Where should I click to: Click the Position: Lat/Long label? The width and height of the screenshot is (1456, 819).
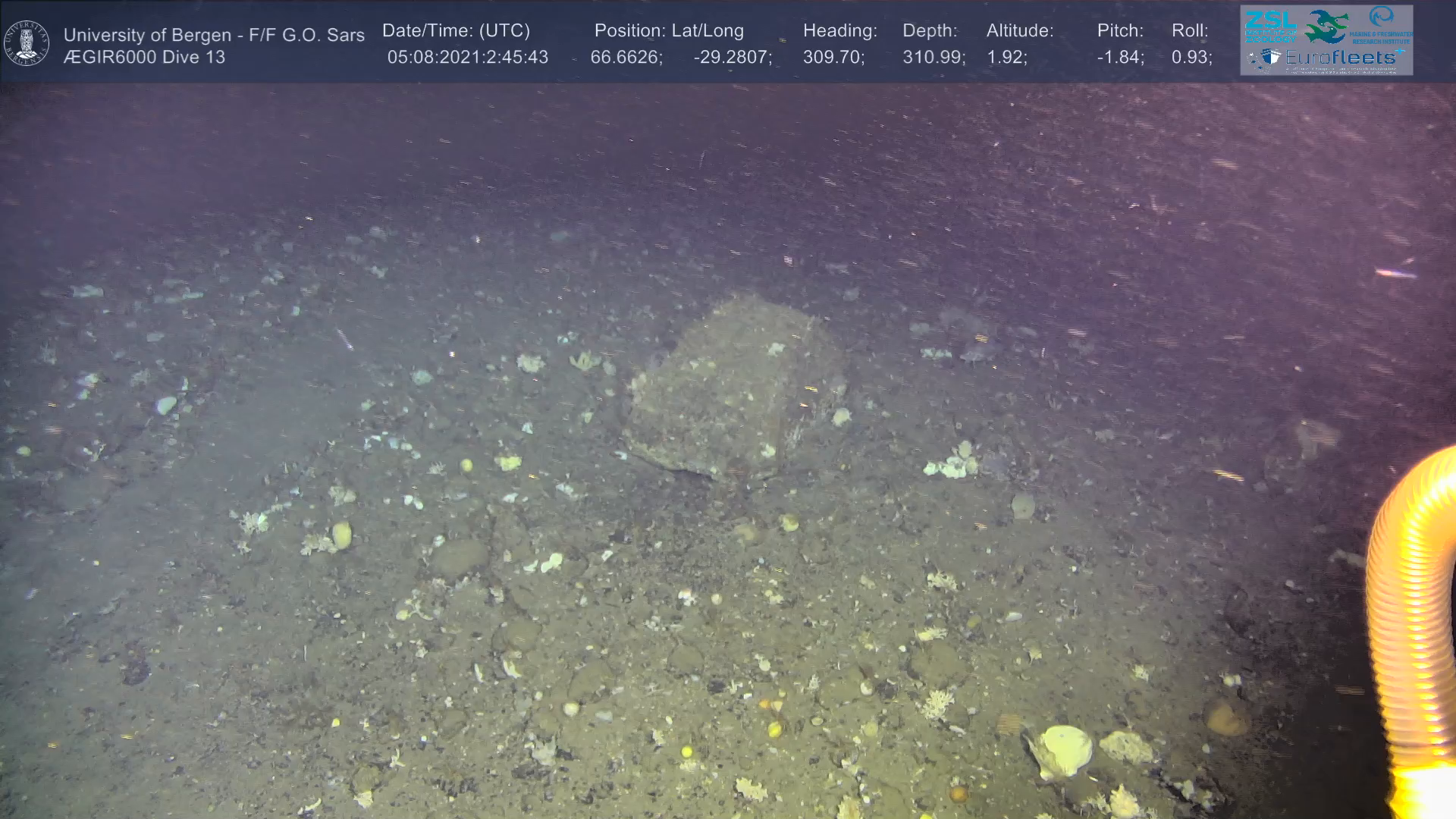(669, 31)
